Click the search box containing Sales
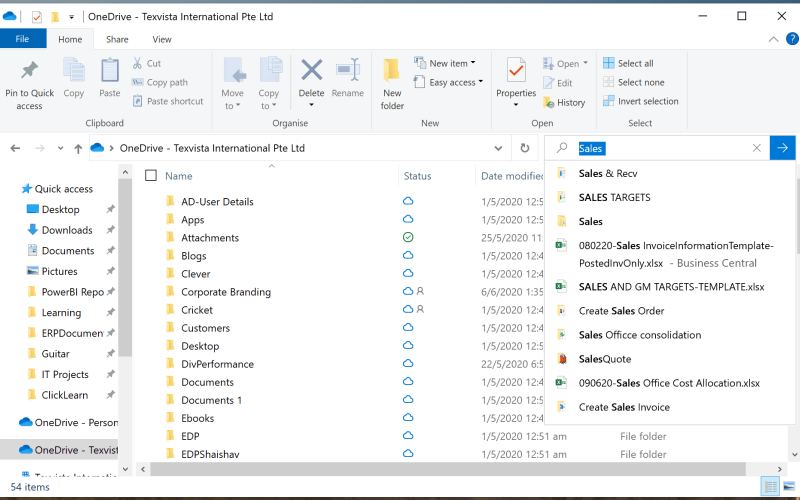This screenshot has height=500, width=800. point(657,148)
